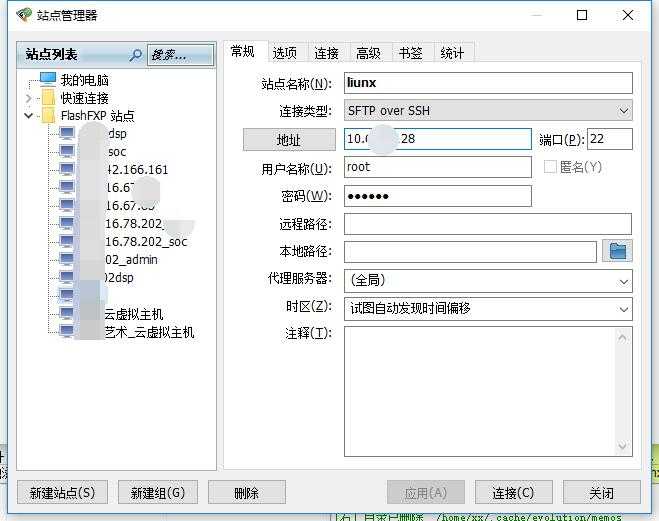Switch to the 高级 tab
Screen dimensions: 659x521
(368, 53)
